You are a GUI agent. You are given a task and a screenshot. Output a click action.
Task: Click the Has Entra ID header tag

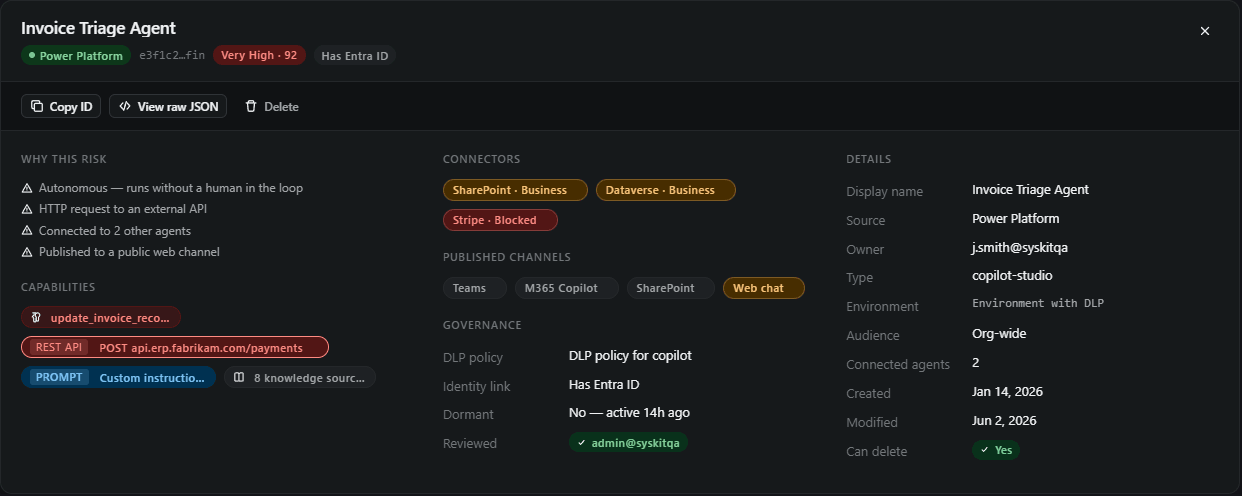[355, 55]
